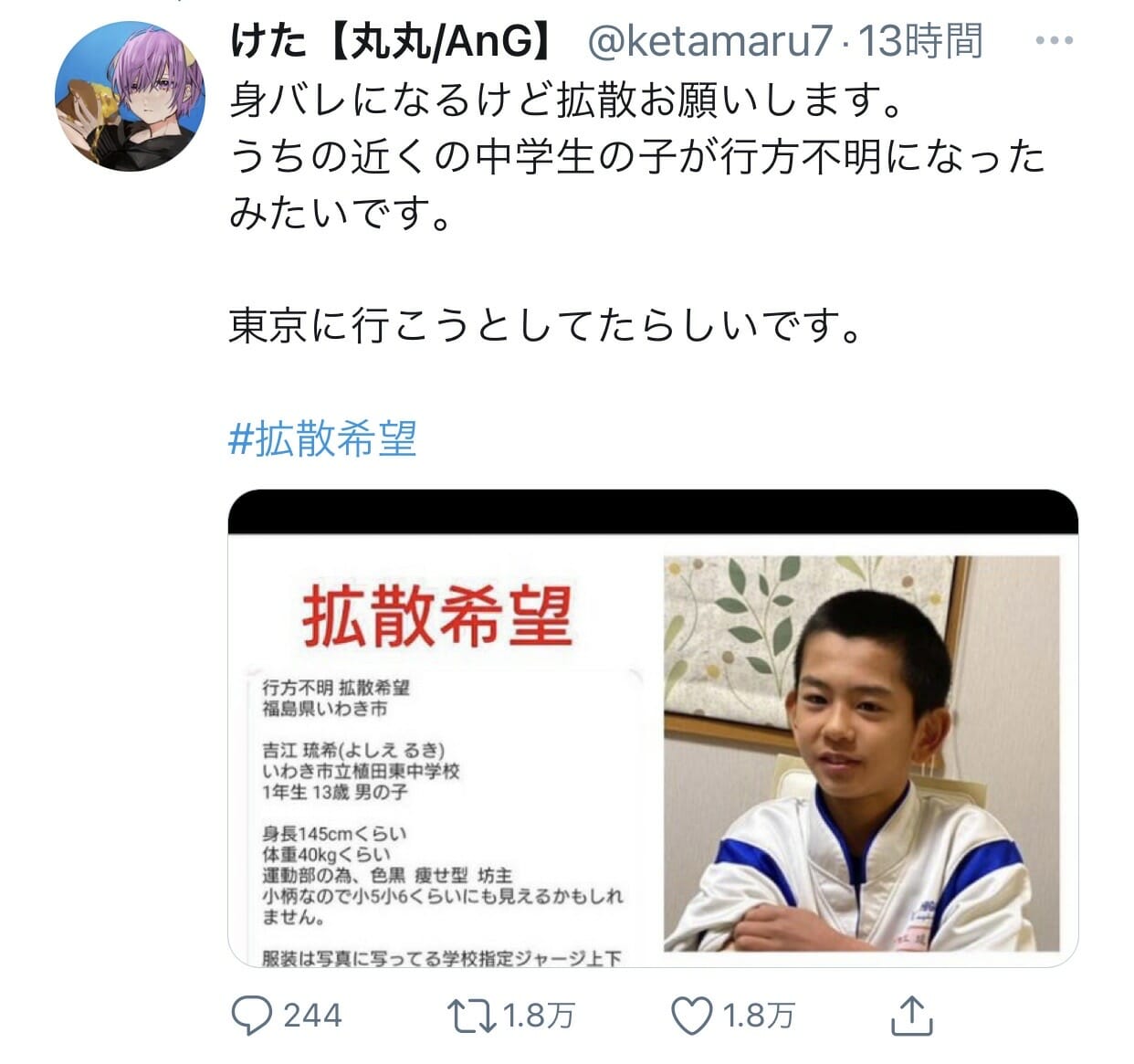1134x1064 pixels.
Task: Click the 1.8万 retweet count
Action: tap(539, 1016)
